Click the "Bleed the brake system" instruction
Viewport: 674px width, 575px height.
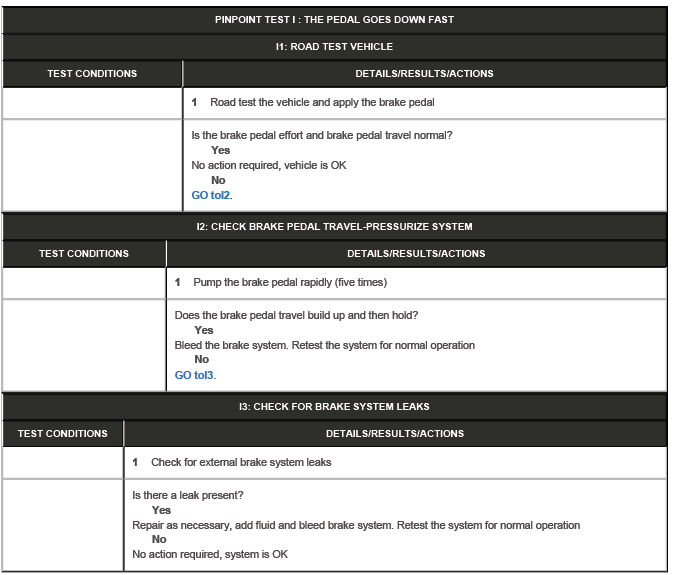(324, 345)
